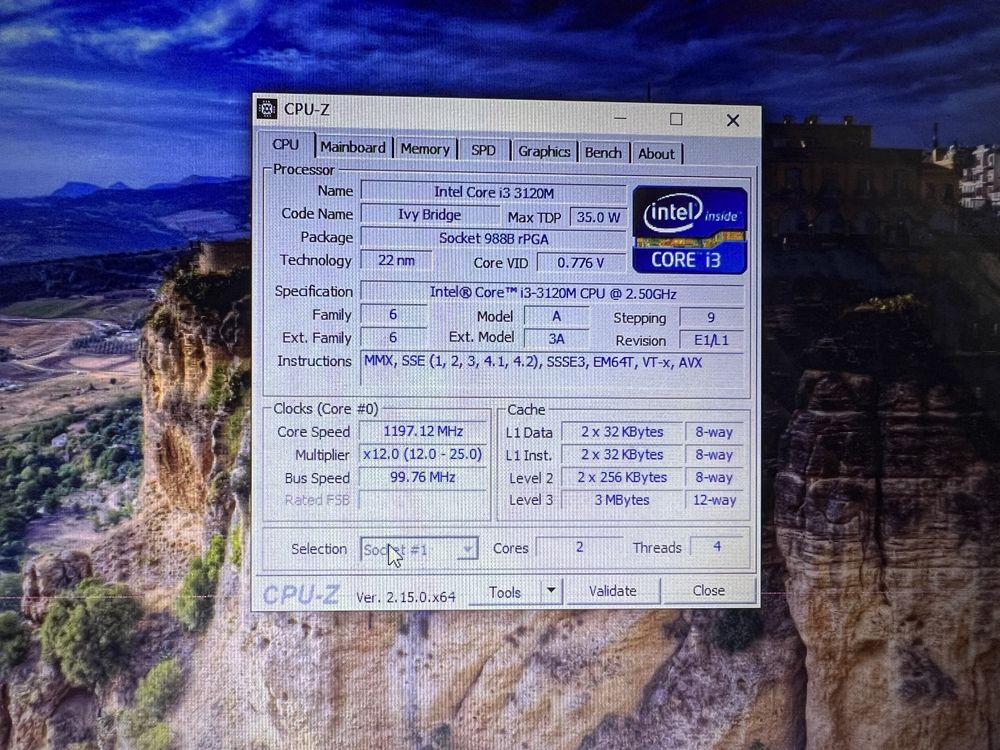The width and height of the screenshot is (1000, 750).
Task: Click the empty Rated FSB field
Action: pos(423,499)
